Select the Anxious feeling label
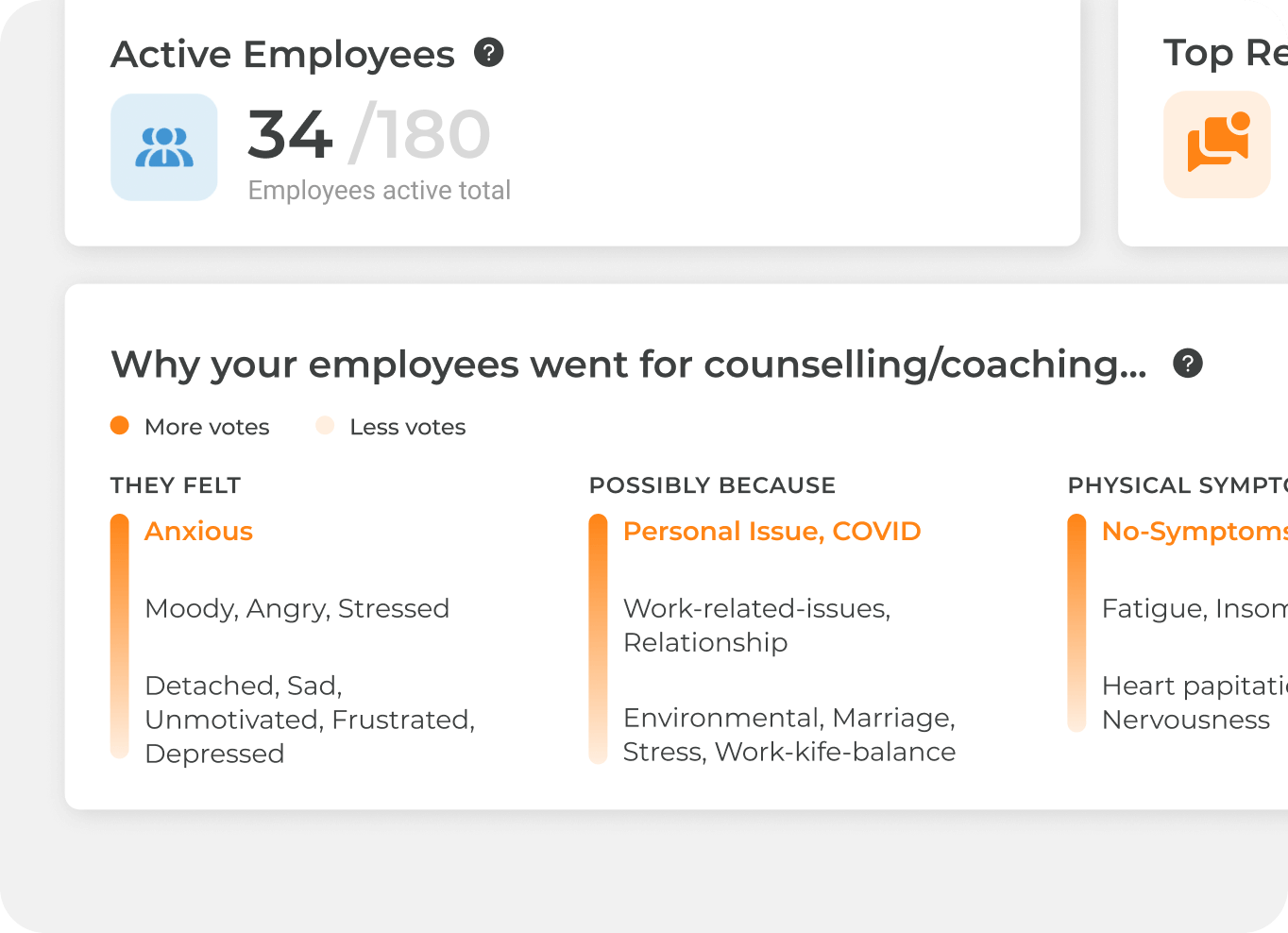The height and width of the screenshot is (933, 1288). (198, 532)
